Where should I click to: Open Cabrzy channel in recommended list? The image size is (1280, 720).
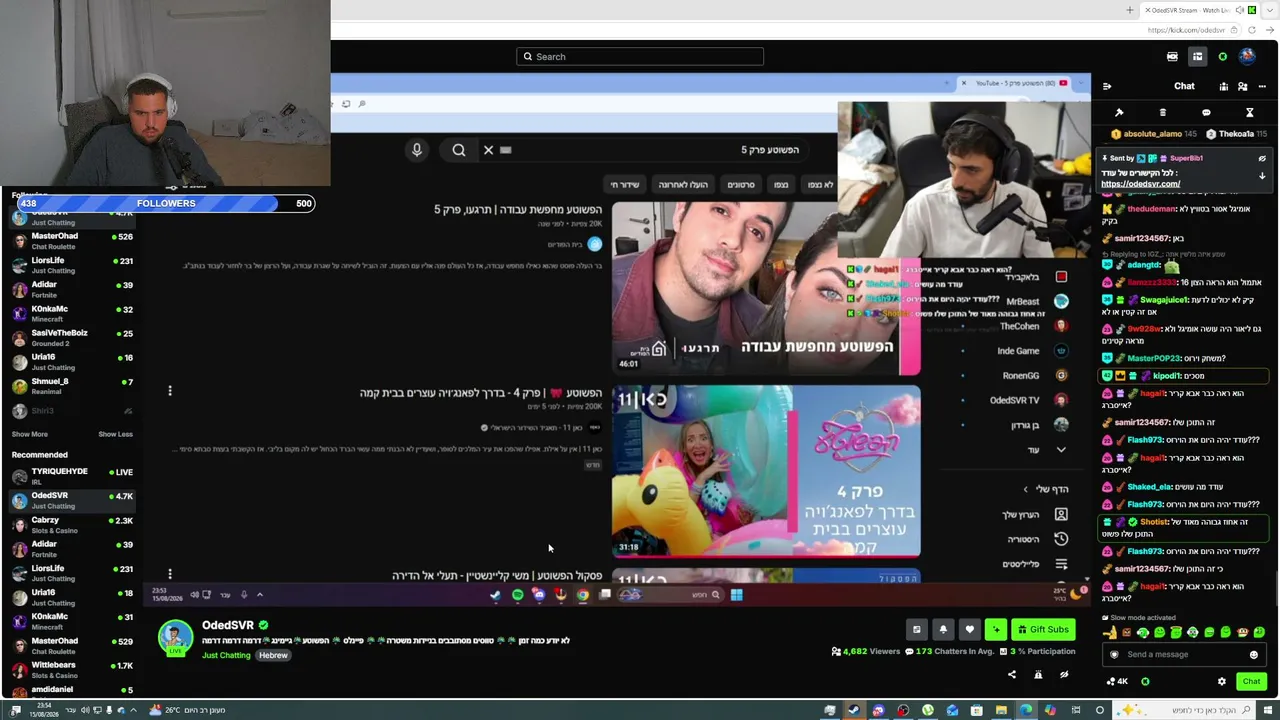coord(70,525)
